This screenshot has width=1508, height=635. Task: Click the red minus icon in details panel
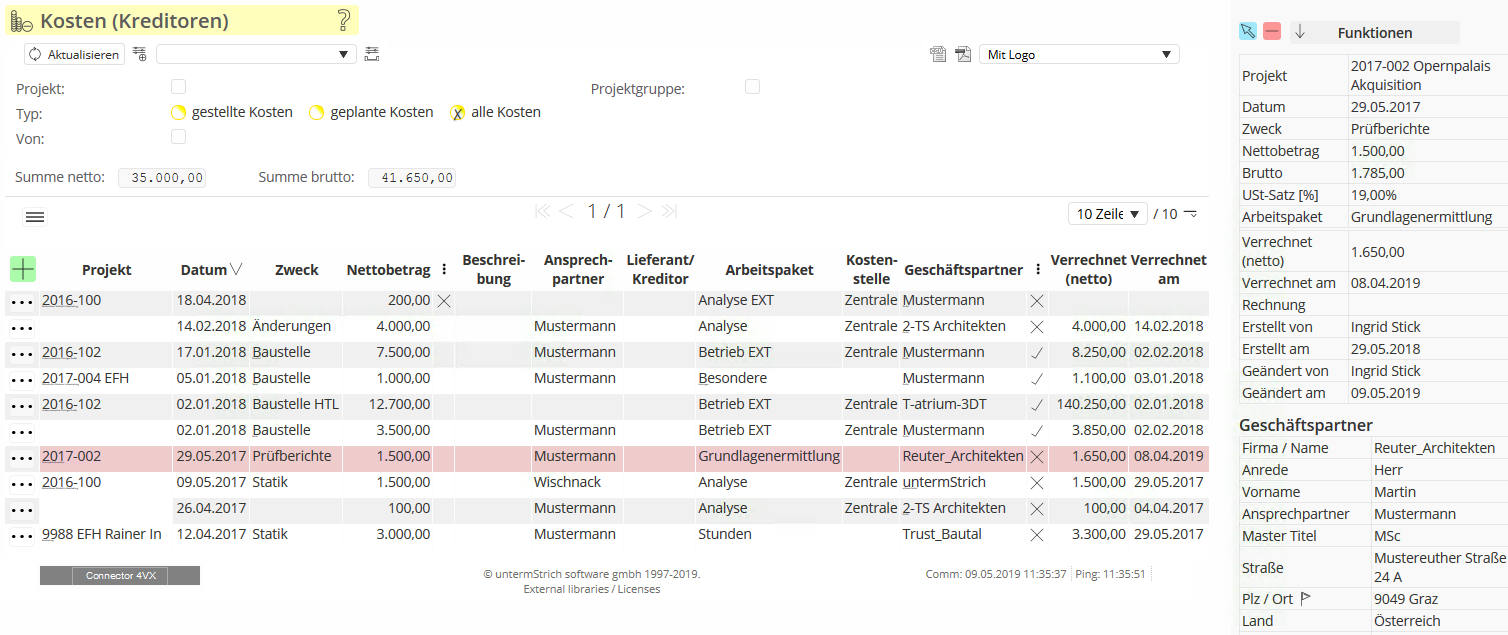[1271, 32]
